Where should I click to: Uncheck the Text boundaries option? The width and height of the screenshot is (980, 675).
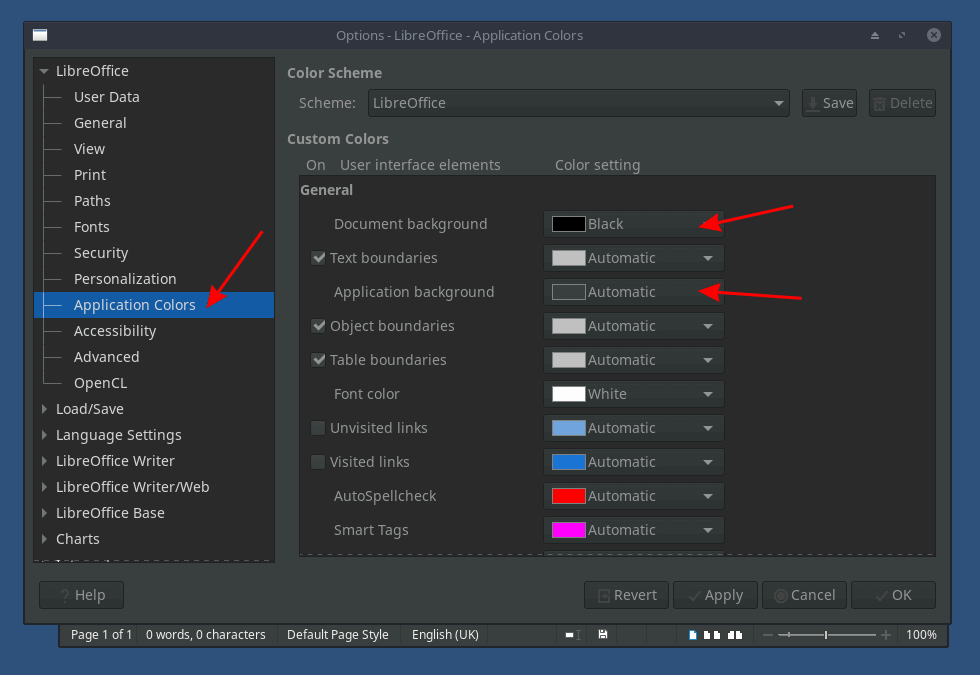point(318,258)
